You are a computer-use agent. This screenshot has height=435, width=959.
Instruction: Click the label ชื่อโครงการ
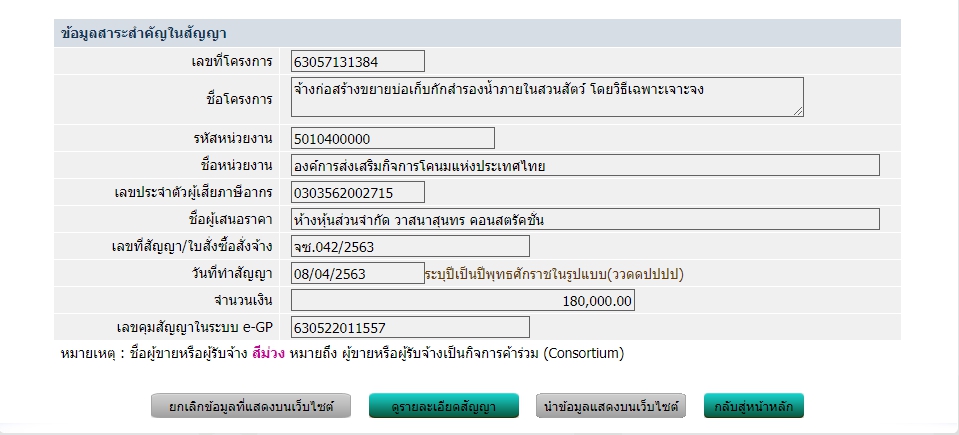point(239,99)
